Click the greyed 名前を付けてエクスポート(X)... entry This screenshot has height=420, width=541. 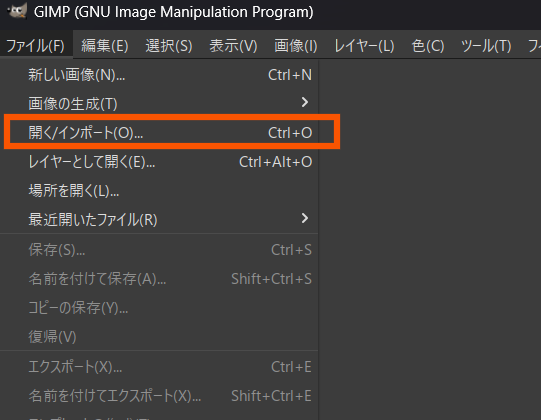[x=159, y=396]
